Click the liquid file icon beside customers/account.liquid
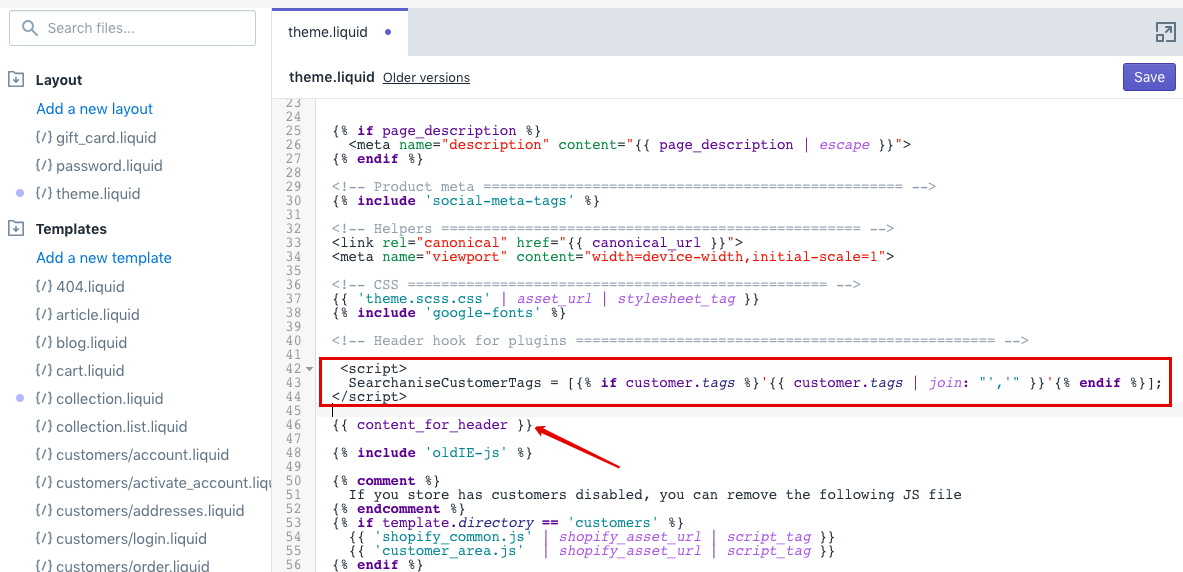Screen dimensions: 1183x572 coord(44,454)
